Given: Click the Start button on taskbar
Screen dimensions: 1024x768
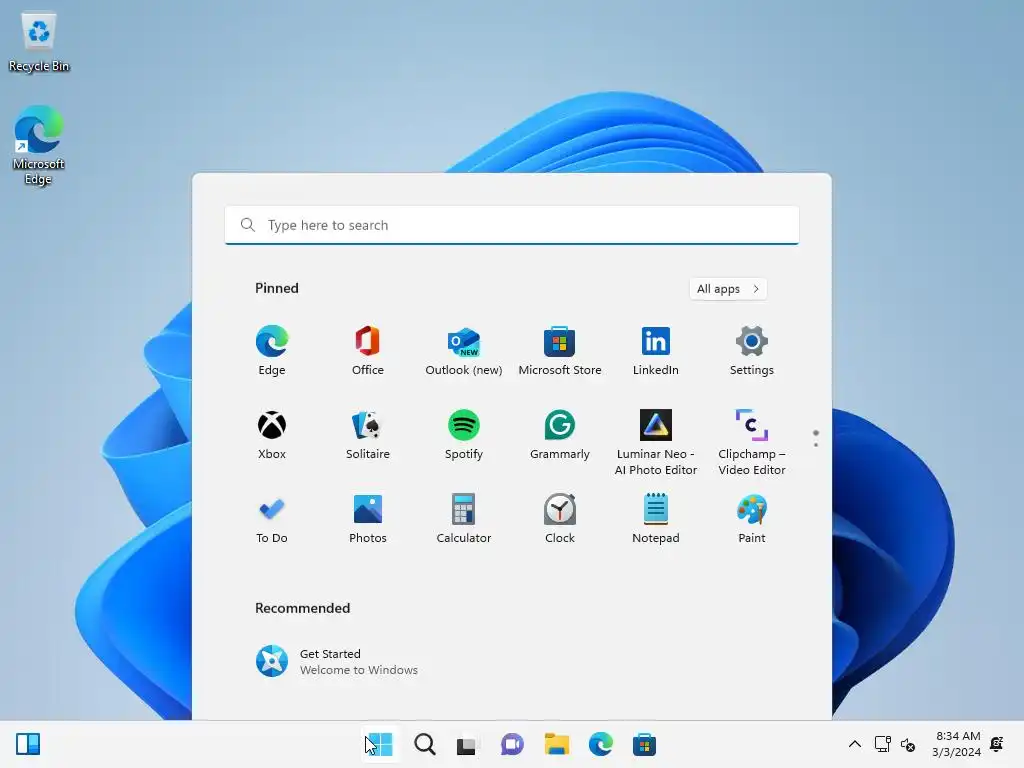Looking at the screenshot, I should [x=379, y=744].
